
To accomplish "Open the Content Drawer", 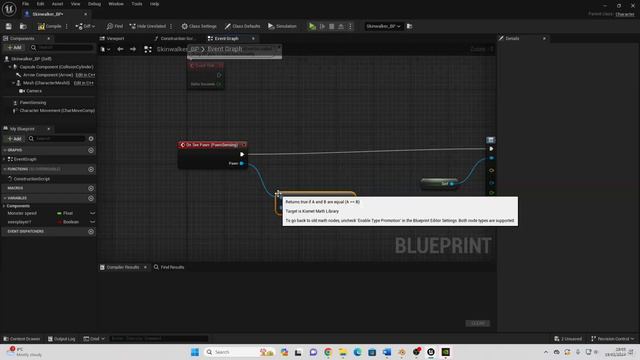I will pyautogui.click(x=22, y=339).
